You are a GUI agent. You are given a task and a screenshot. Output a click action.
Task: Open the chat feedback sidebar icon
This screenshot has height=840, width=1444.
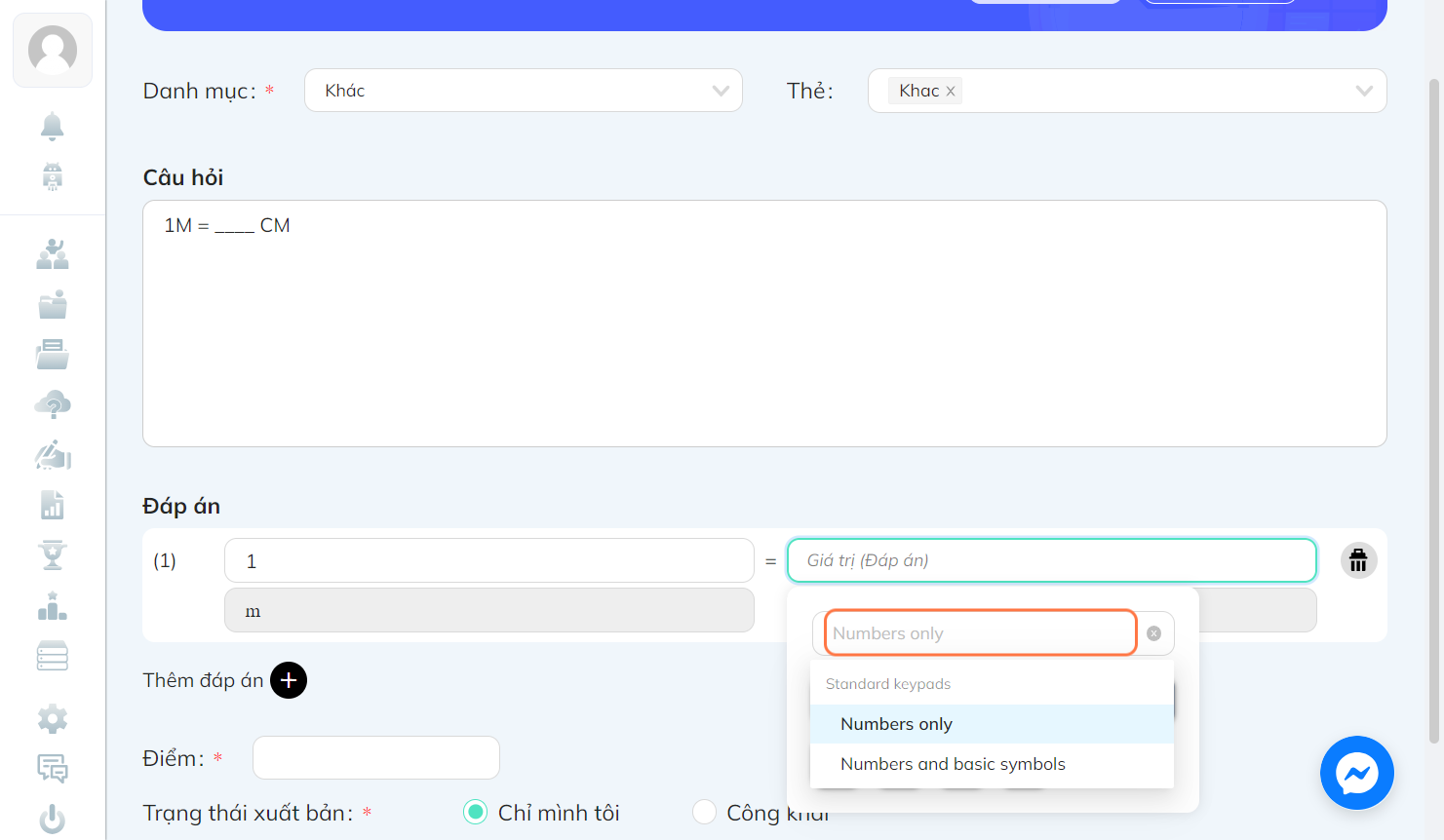pyautogui.click(x=53, y=769)
